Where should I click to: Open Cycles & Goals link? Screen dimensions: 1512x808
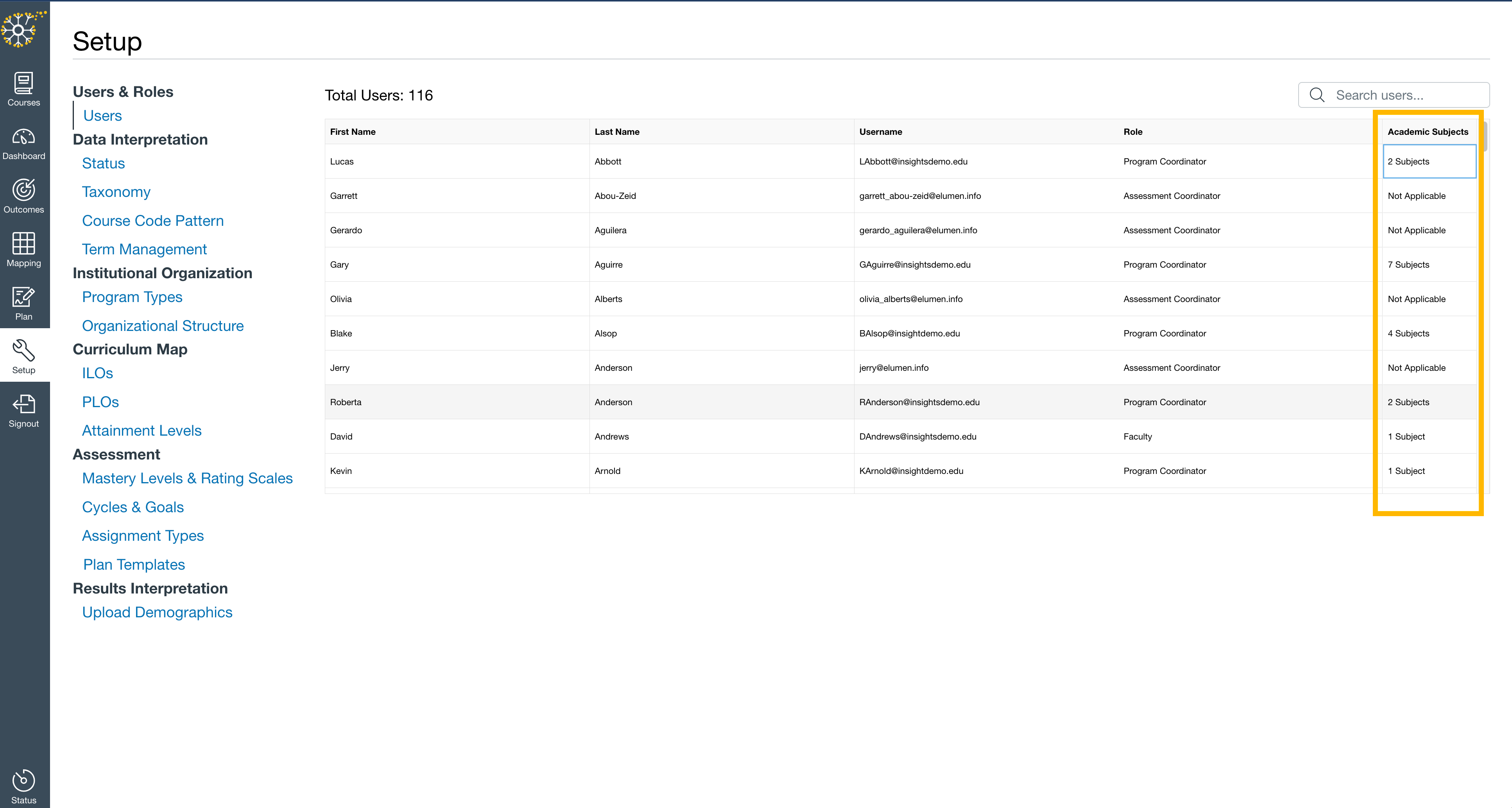133,507
